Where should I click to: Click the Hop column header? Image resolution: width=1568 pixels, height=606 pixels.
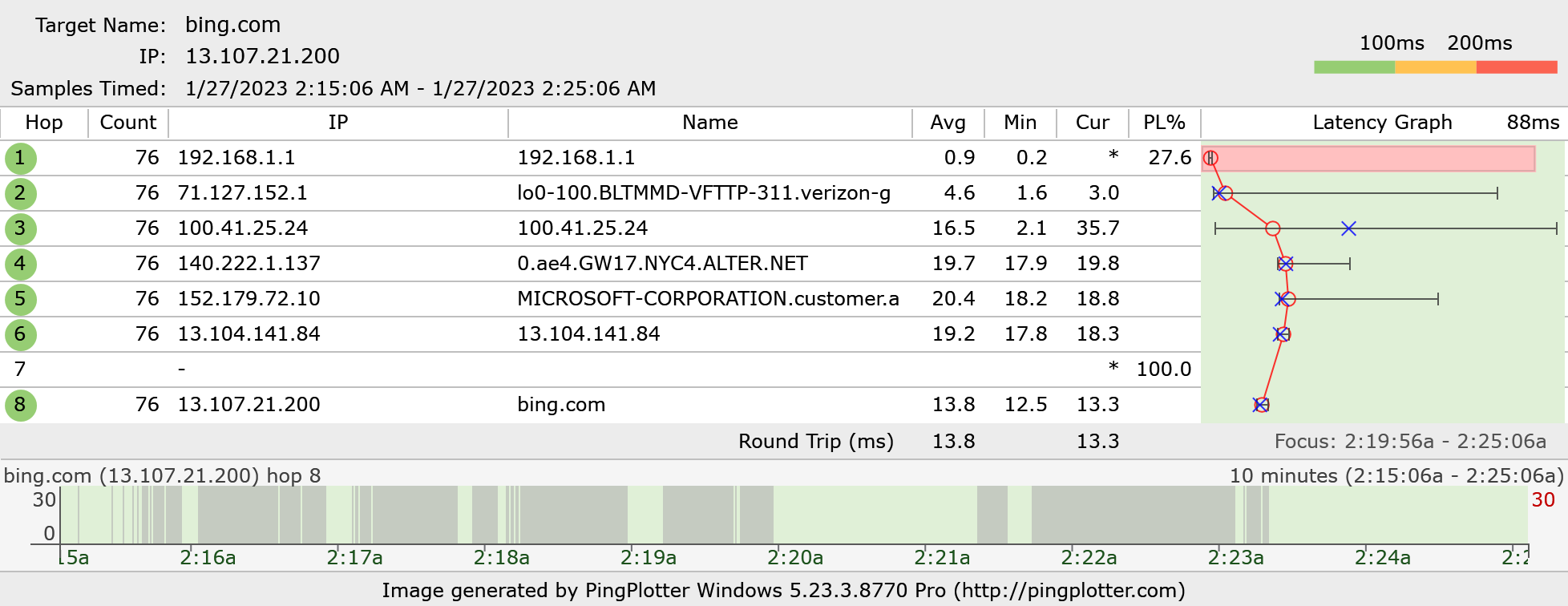[x=44, y=123]
